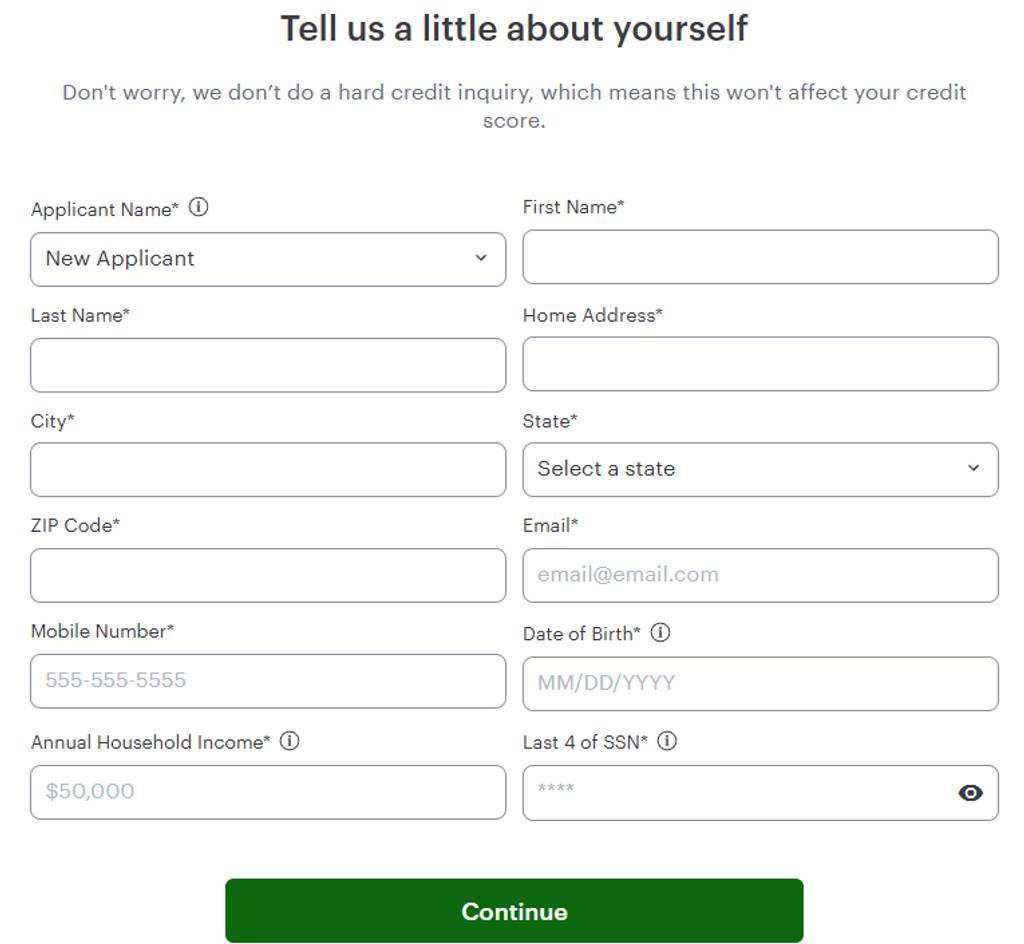Focus the First Name text field
Viewport: 1024px width, 944px height.
(x=759, y=257)
